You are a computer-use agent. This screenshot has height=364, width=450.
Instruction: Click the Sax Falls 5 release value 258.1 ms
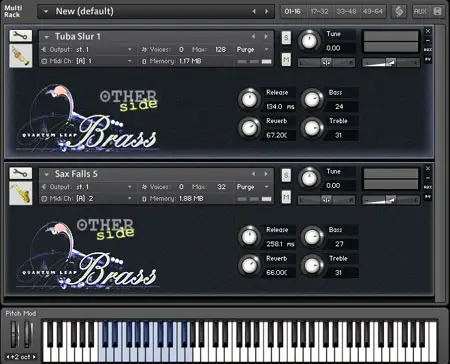280,244
